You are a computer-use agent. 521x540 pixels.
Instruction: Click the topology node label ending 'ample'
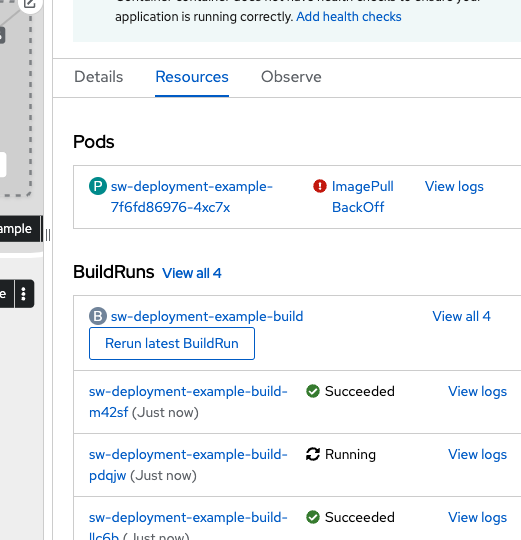pos(20,229)
